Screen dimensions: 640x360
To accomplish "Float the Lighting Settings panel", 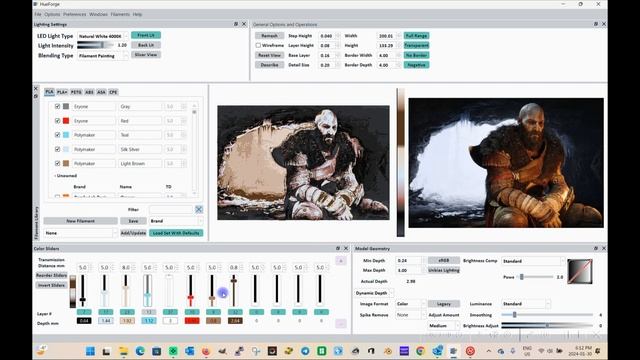I will (236, 24).
